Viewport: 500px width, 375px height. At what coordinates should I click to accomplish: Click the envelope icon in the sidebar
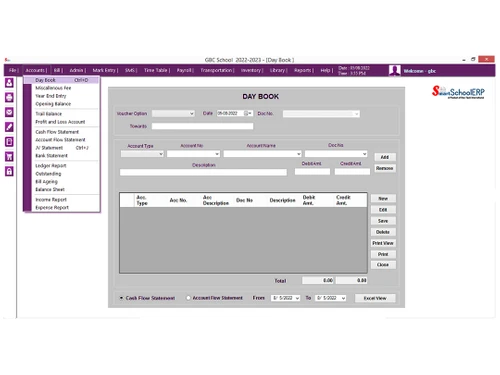click(x=9, y=112)
